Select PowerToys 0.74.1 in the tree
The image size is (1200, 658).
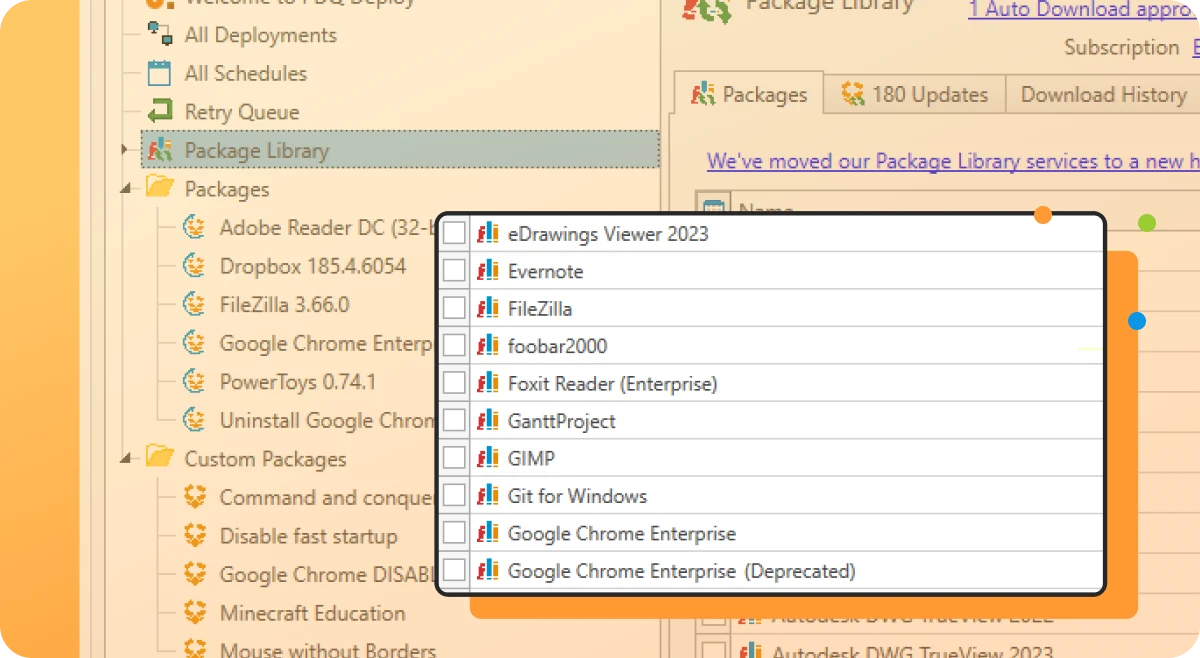tap(298, 381)
